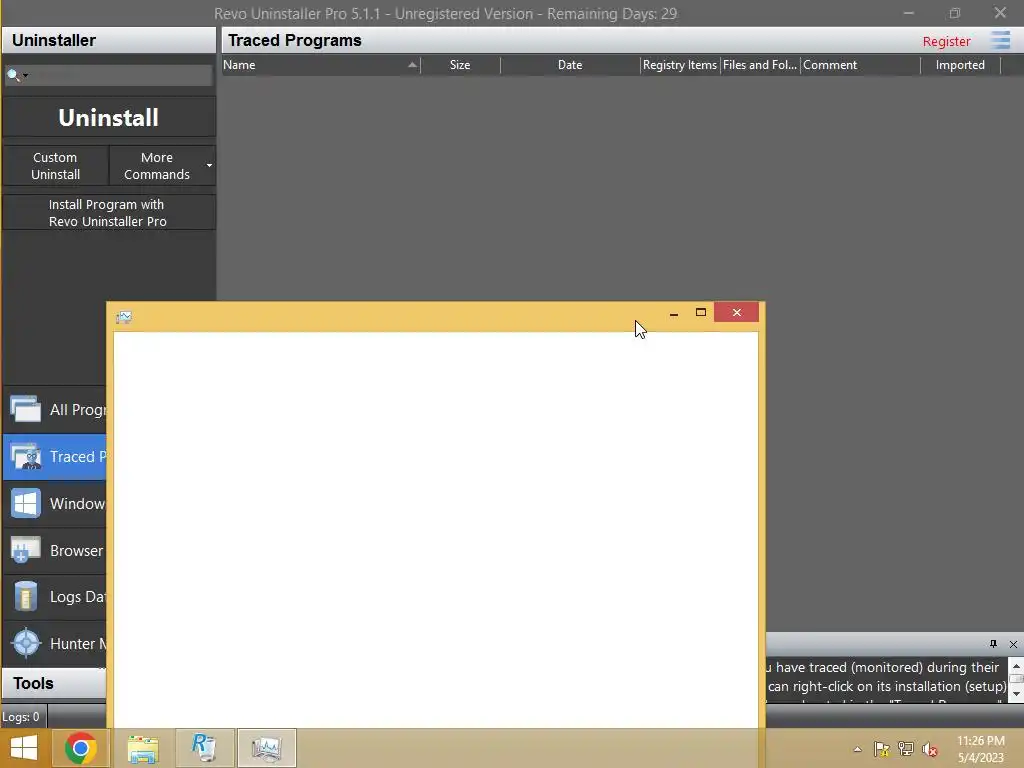Show hidden tray icons arrow
Screen dimensions: 1024x768
click(857, 749)
